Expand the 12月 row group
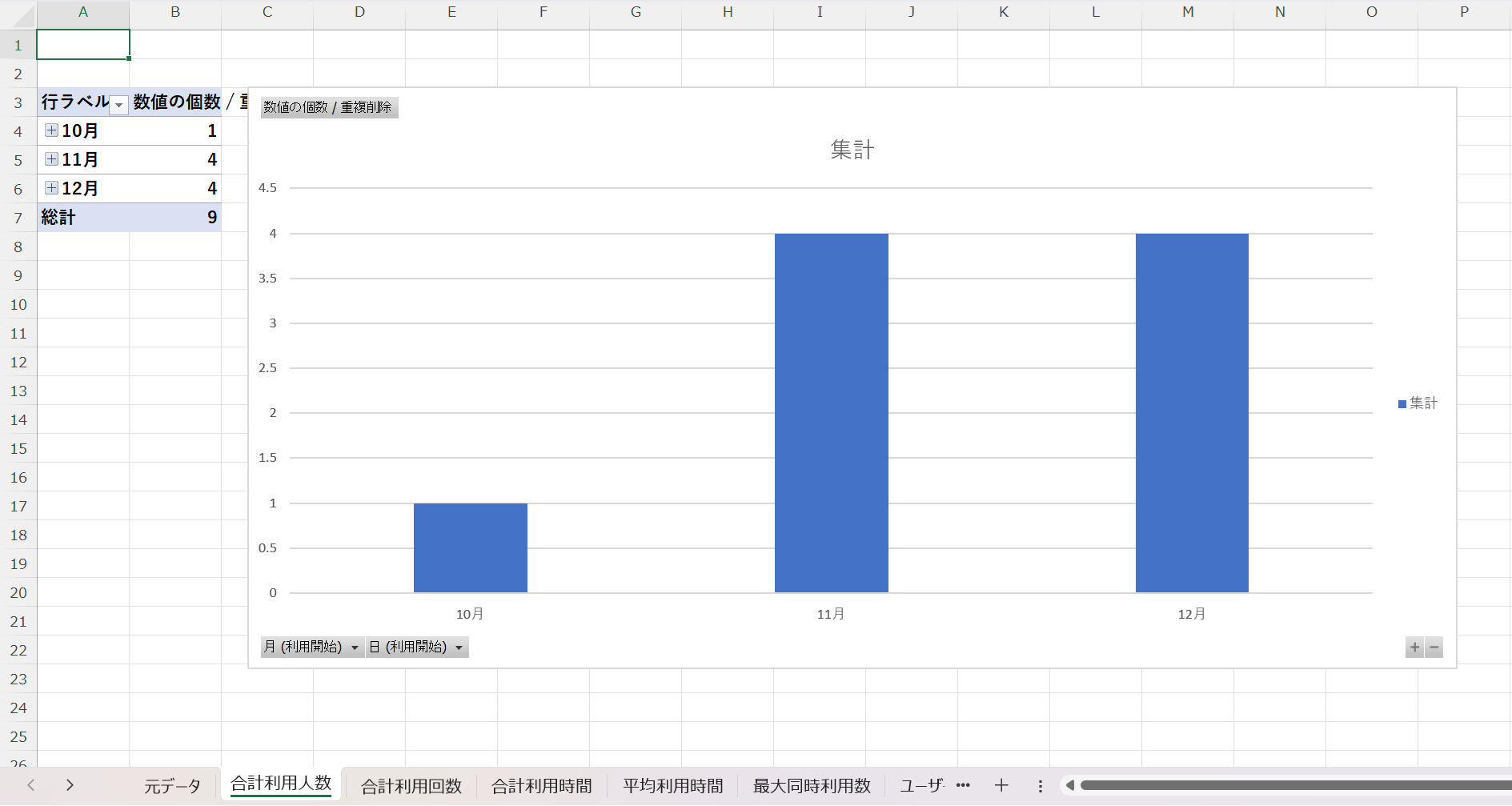This screenshot has height=806, width=1512. [x=51, y=188]
